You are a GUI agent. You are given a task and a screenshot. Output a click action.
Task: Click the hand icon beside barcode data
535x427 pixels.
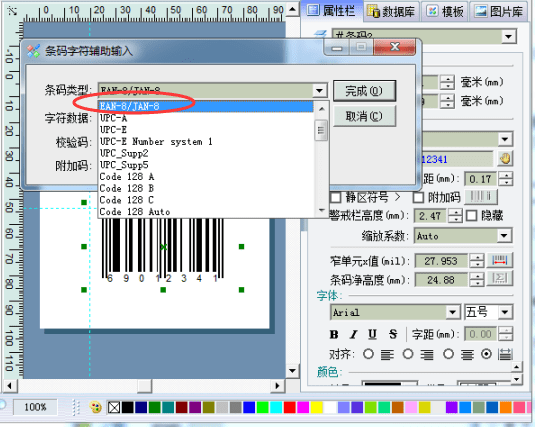pyautogui.click(x=505, y=159)
